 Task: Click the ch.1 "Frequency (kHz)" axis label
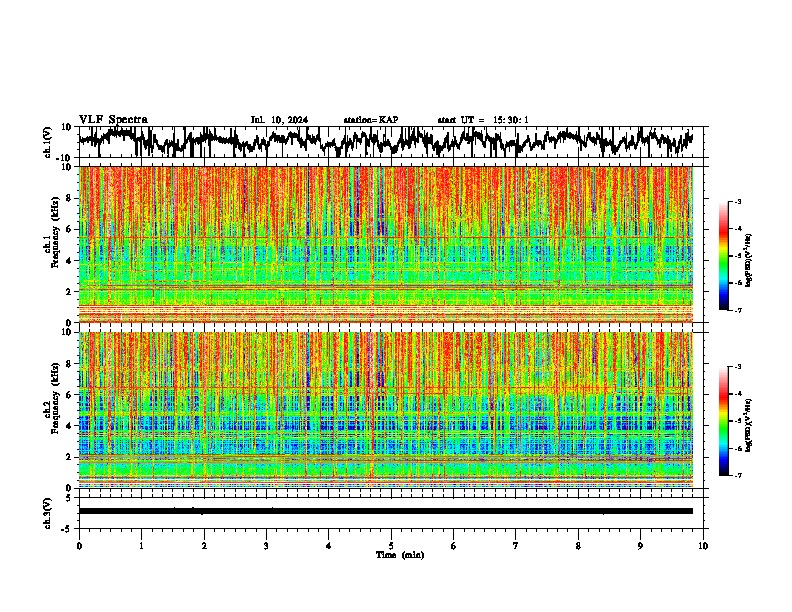(x=55, y=232)
